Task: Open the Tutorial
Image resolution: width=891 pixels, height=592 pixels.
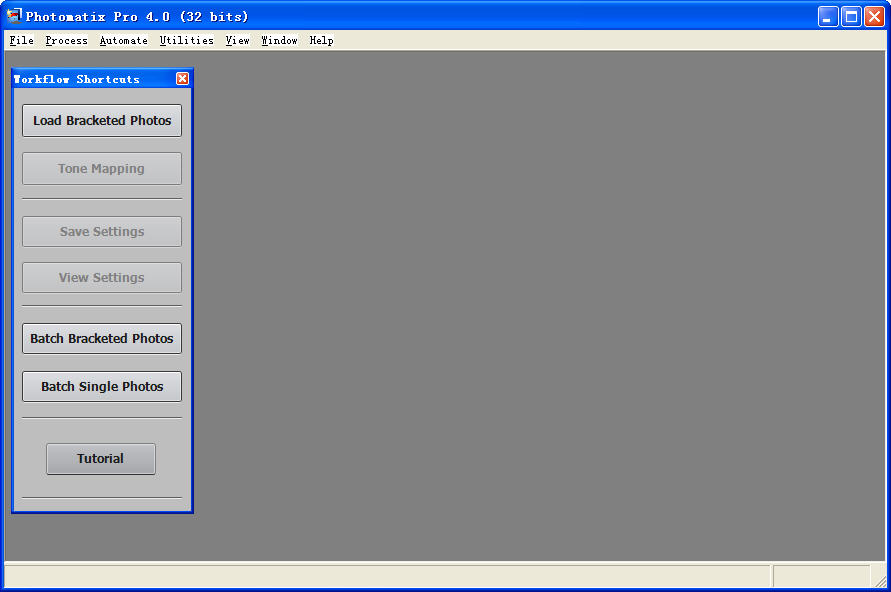Action: (x=101, y=458)
